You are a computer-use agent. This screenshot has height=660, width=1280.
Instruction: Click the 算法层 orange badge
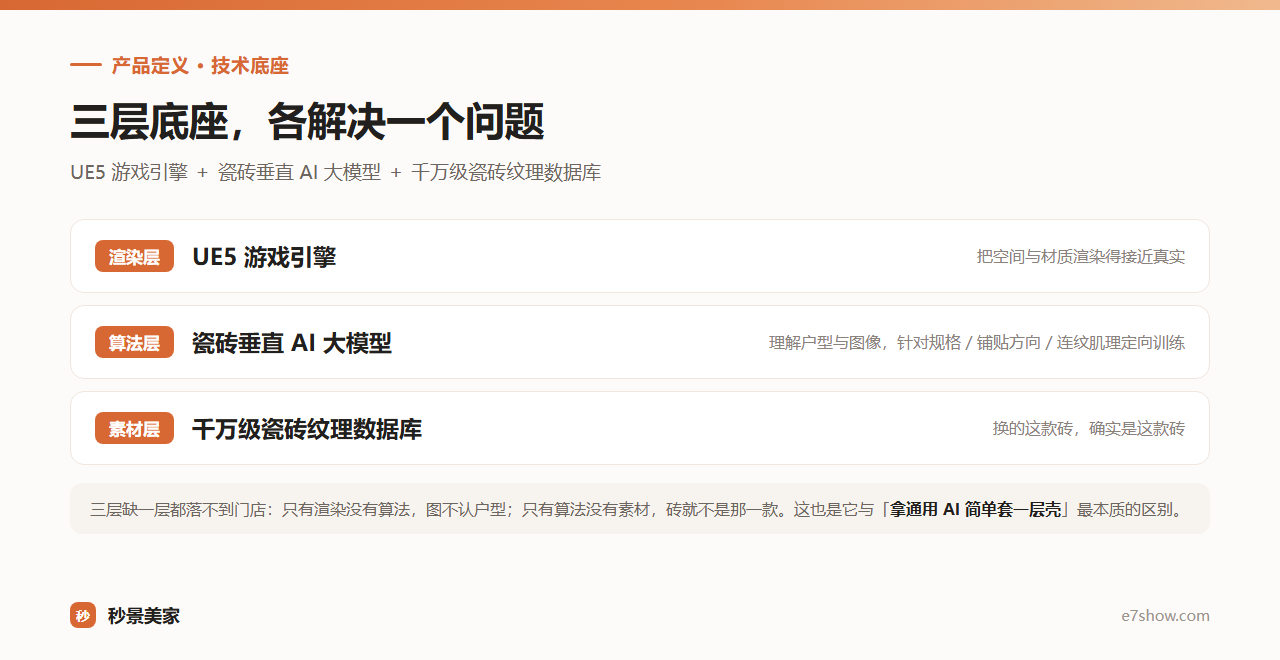pyautogui.click(x=134, y=342)
